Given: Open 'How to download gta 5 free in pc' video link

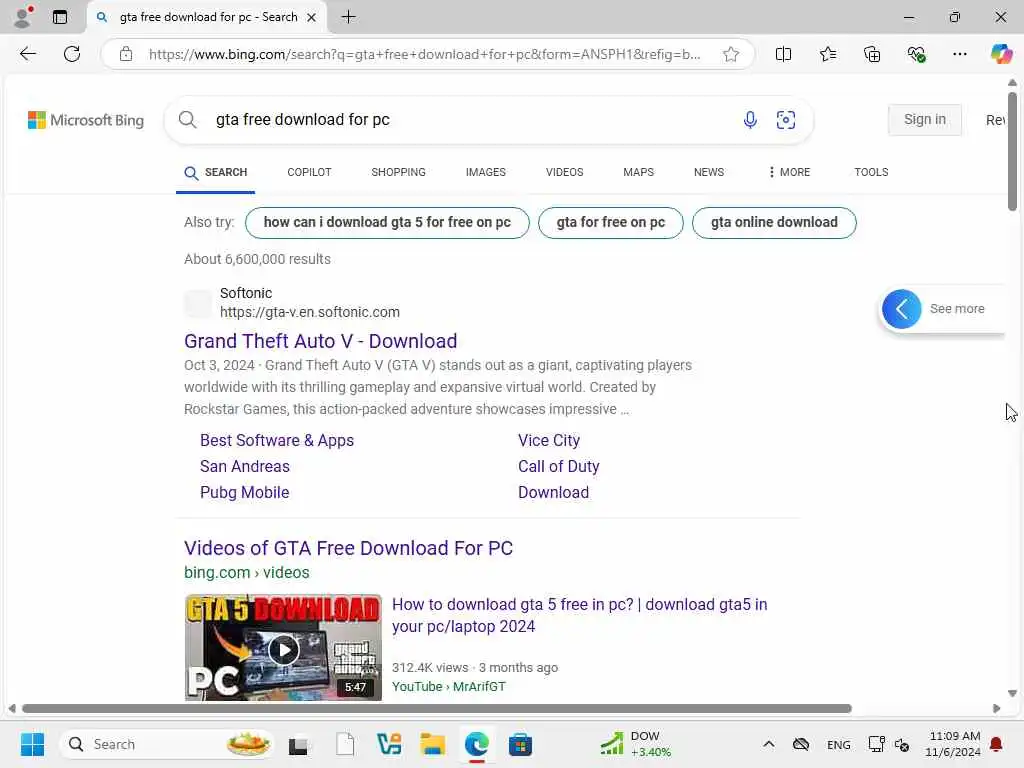Looking at the screenshot, I should point(579,615).
